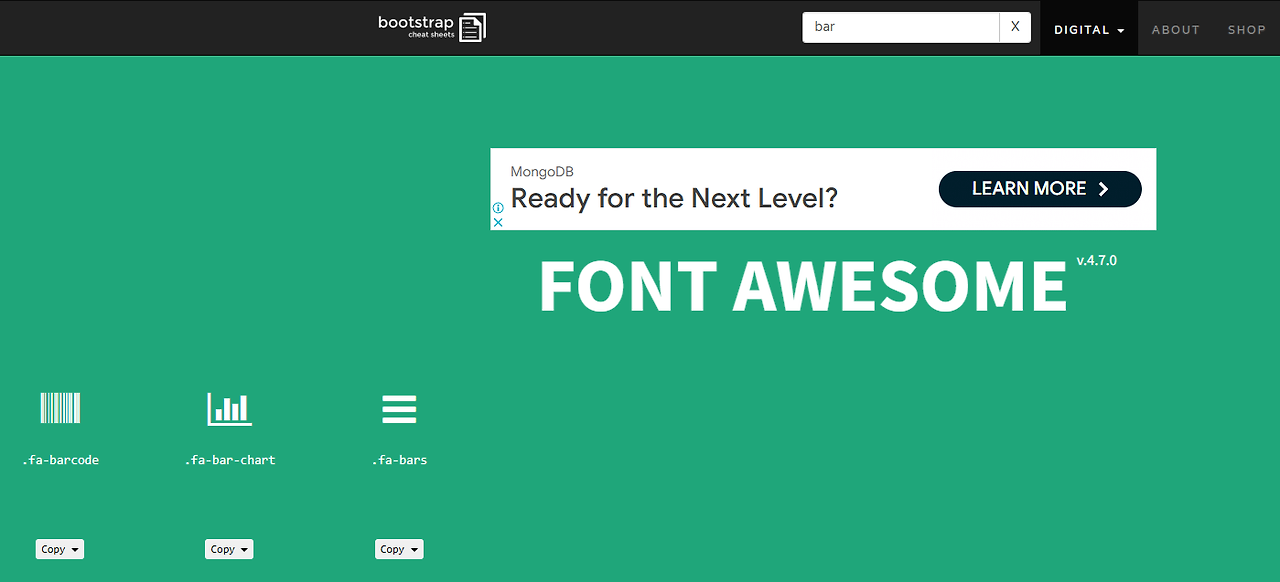Open the Copy dropdown under fa-barcode
This screenshot has height=582, width=1280.
coord(59,548)
